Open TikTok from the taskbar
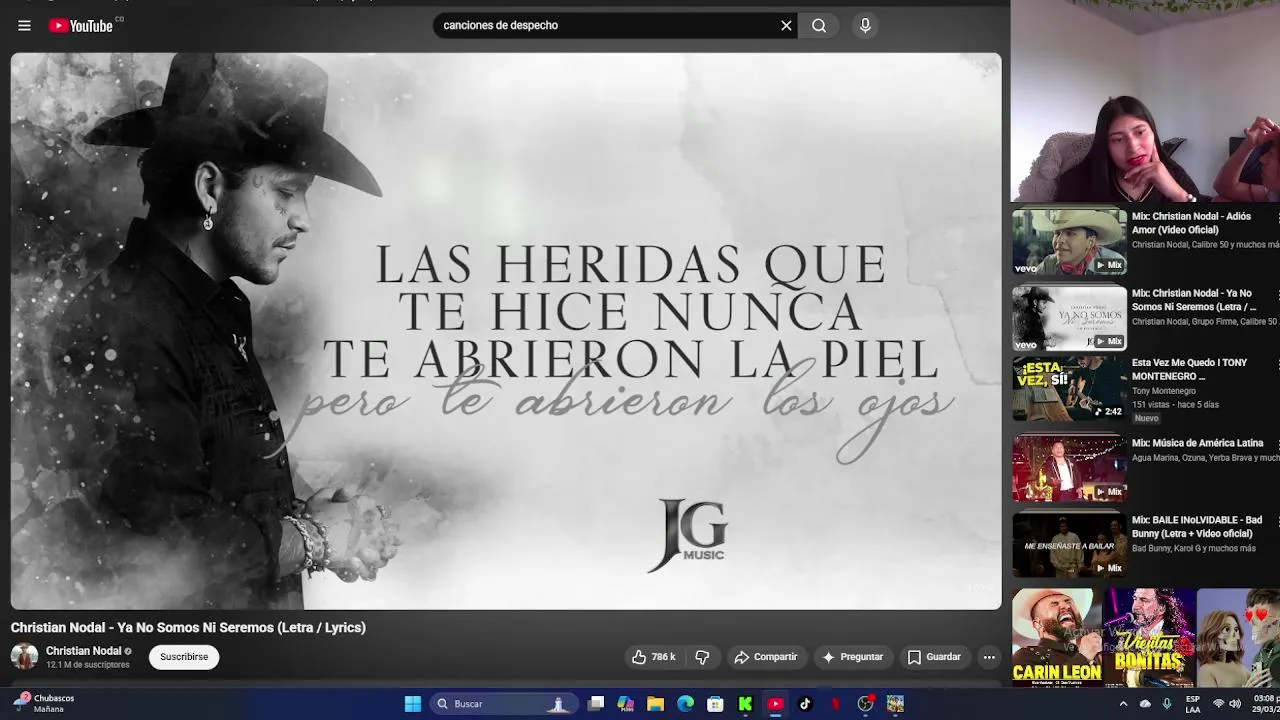 point(805,704)
